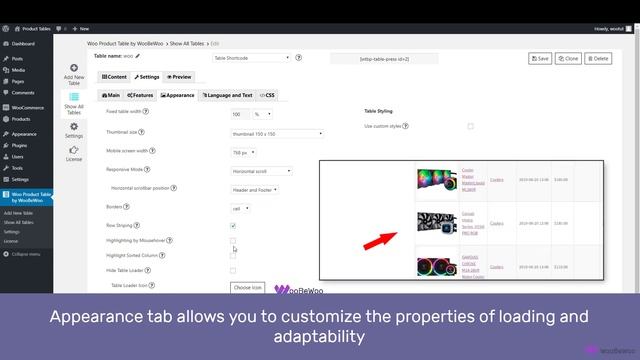The width and height of the screenshot is (640, 360).
Task: Open the Appearance sub-tab
Action: (178, 95)
